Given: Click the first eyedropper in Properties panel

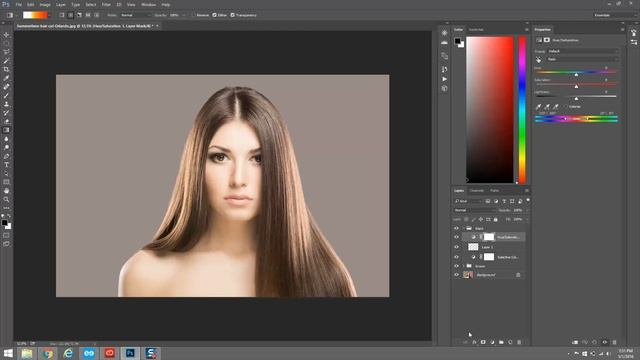Looking at the screenshot, I should (538, 107).
